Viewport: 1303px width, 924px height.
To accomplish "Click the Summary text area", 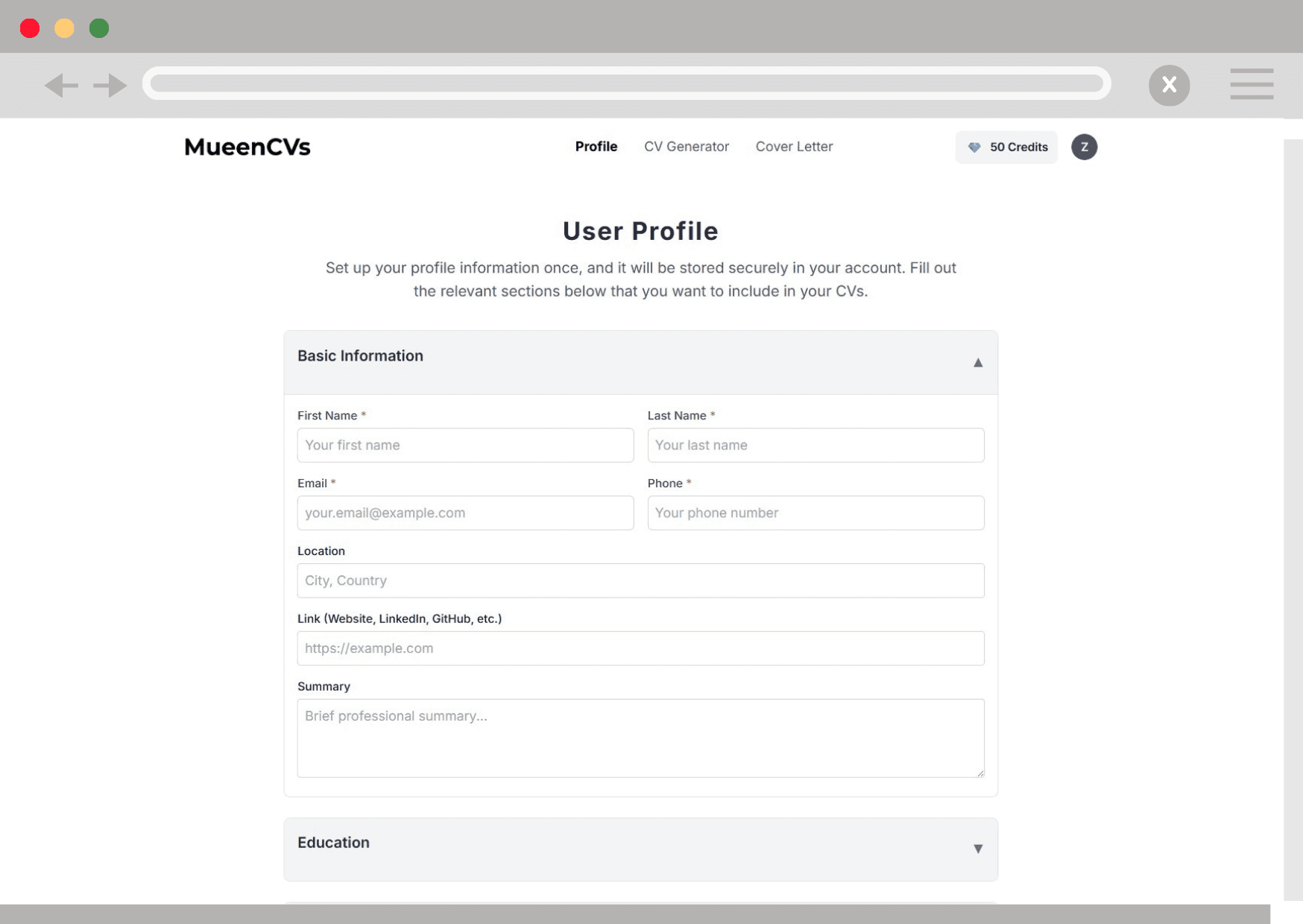I will 640,738.
